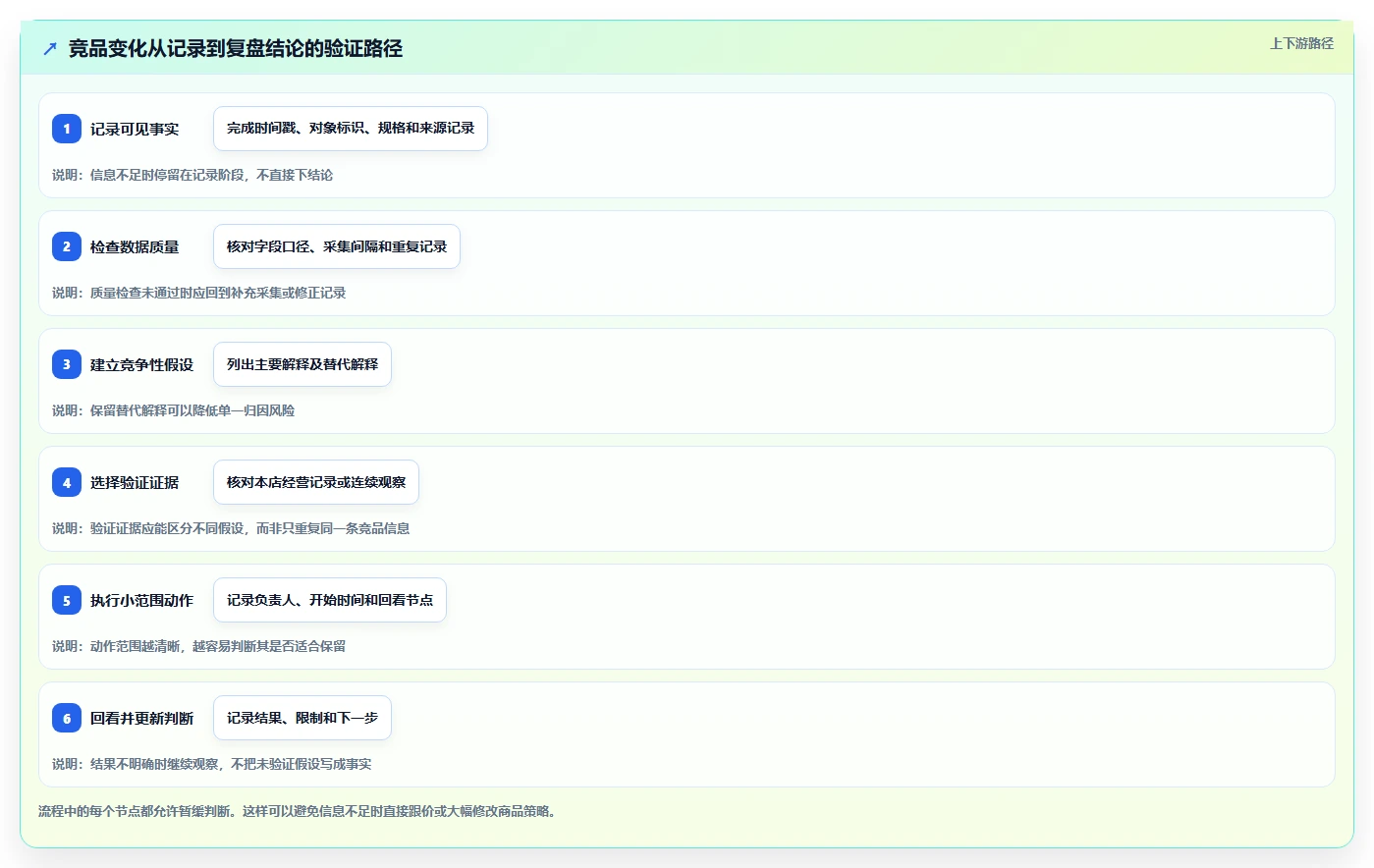This screenshot has height=868, width=1374.
Task: Select the 选择验证证据 step title
Action: click(x=135, y=482)
